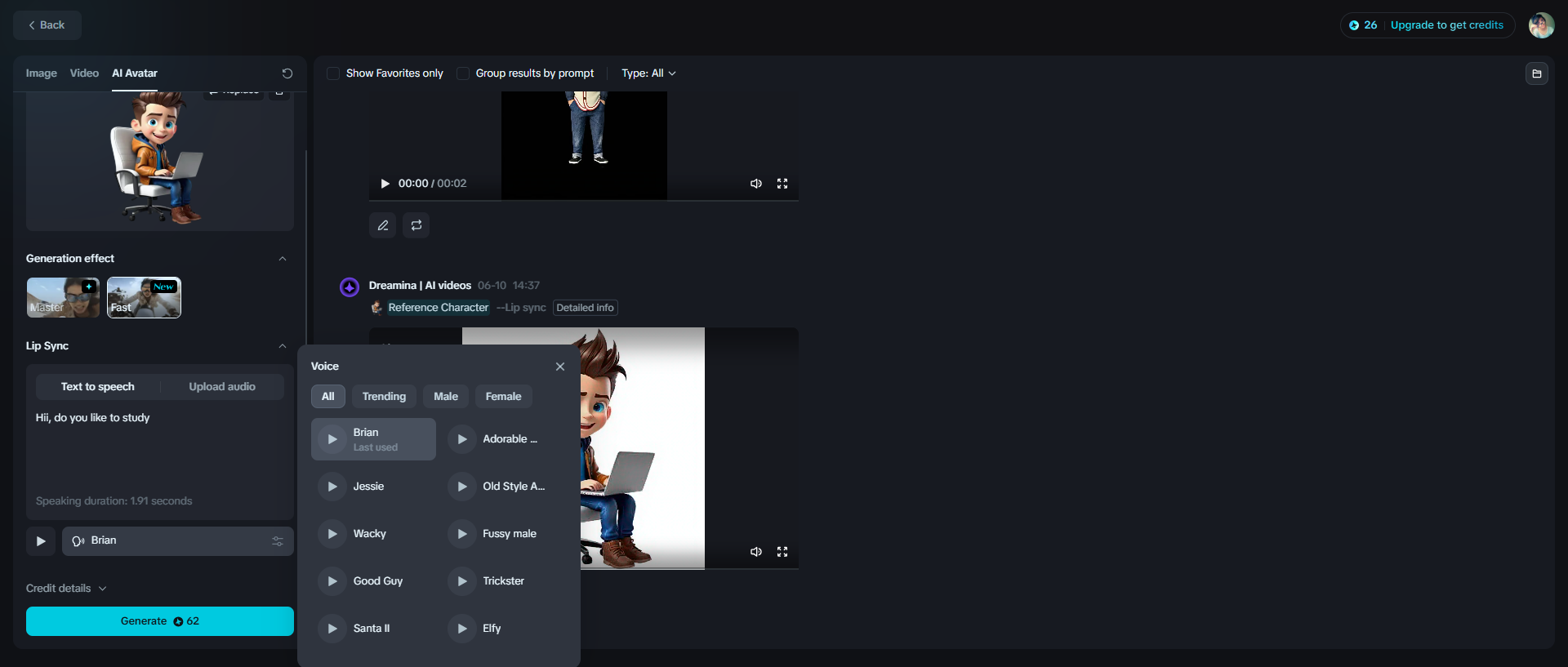Open the Type: All dropdown

point(648,73)
